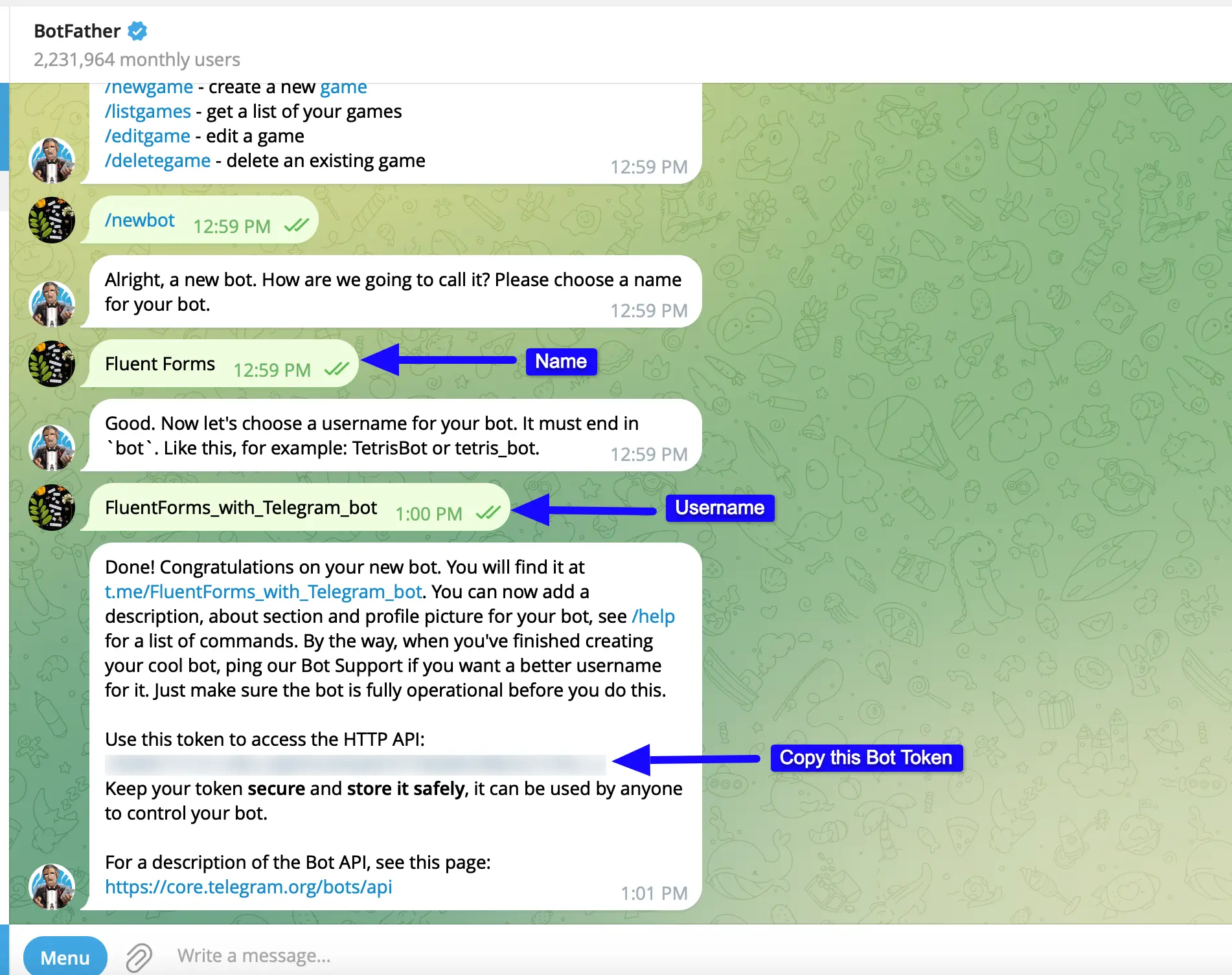Open the t.me/FluentForms_with_Telegram_bot link
The height and width of the screenshot is (975, 1232).
click(262, 591)
